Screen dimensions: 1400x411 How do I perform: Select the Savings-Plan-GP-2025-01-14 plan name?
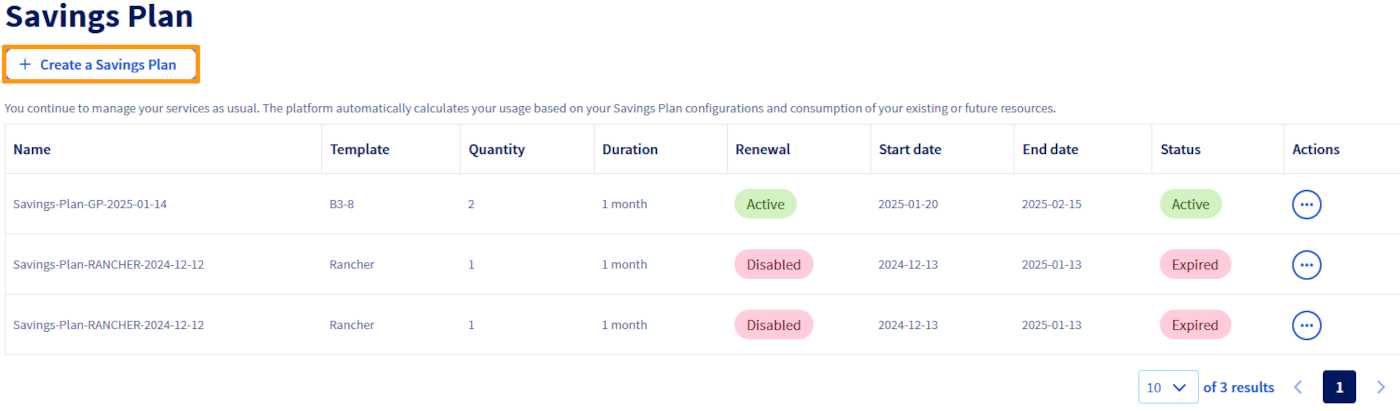point(90,204)
